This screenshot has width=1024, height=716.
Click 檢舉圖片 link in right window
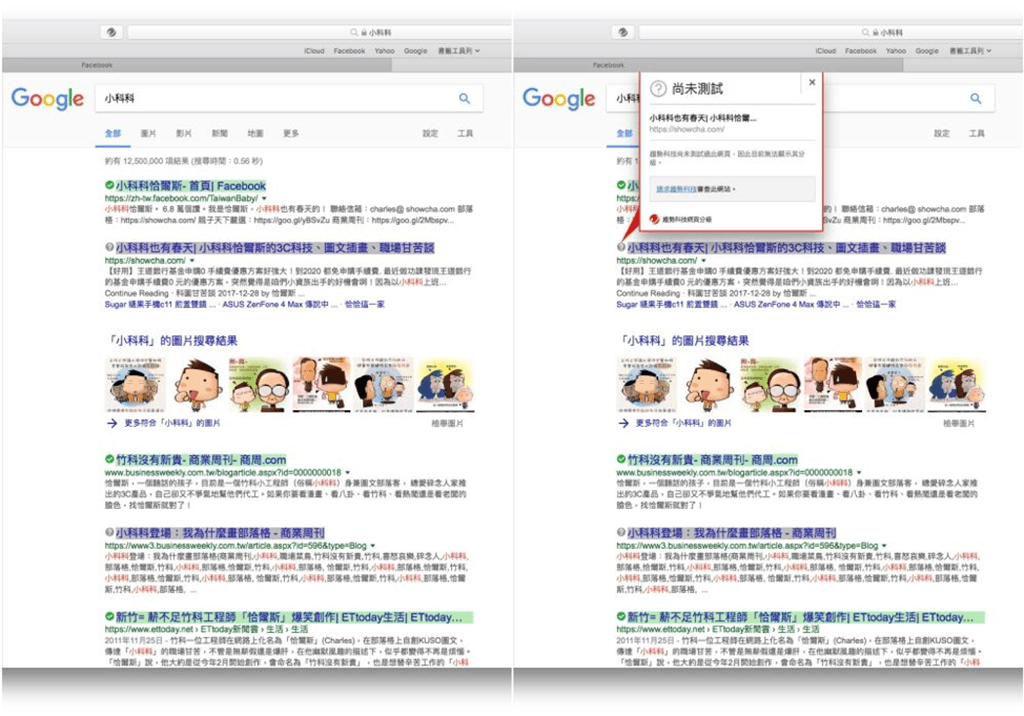pos(959,423)
